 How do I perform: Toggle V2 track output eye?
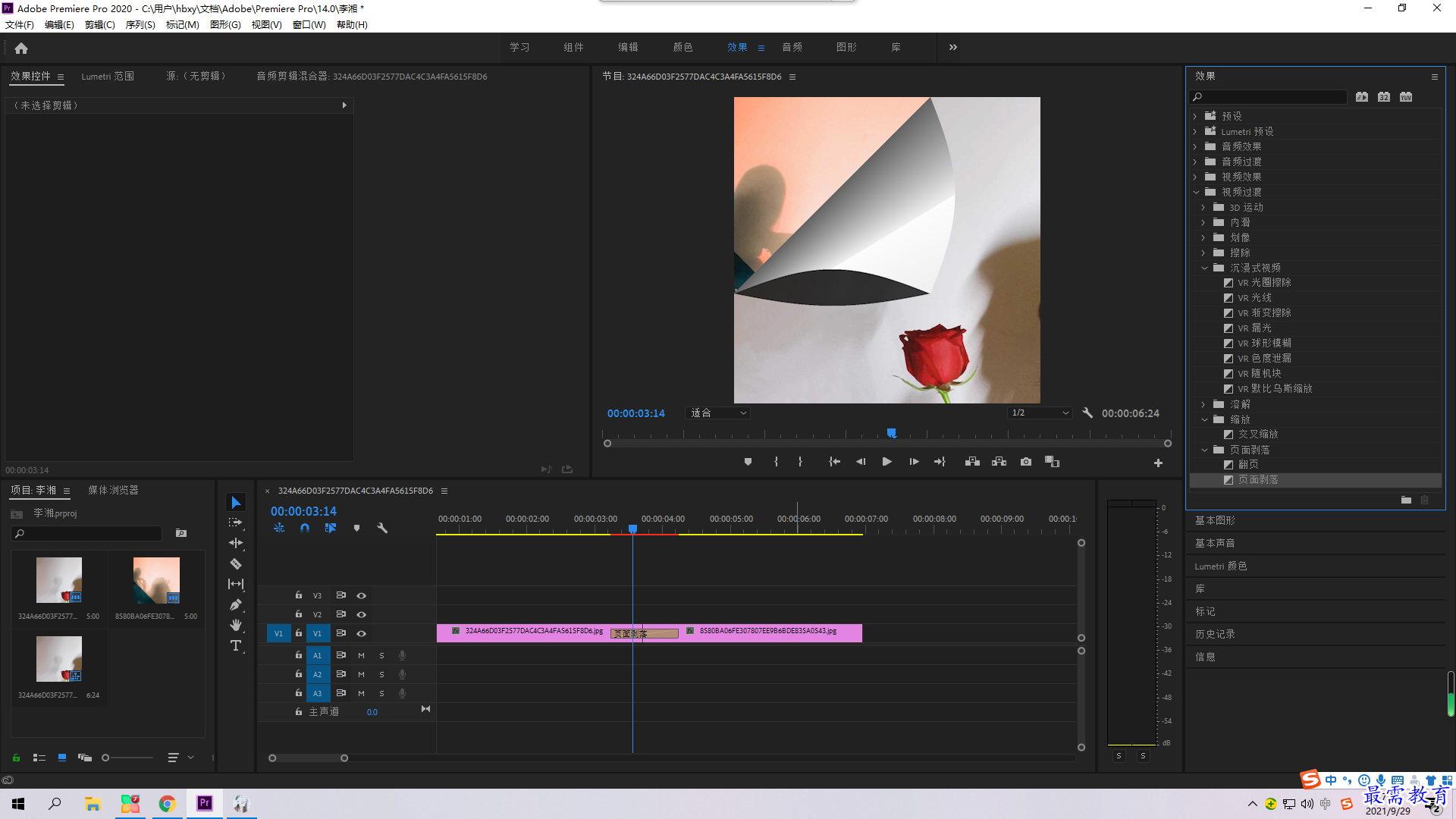362,614
